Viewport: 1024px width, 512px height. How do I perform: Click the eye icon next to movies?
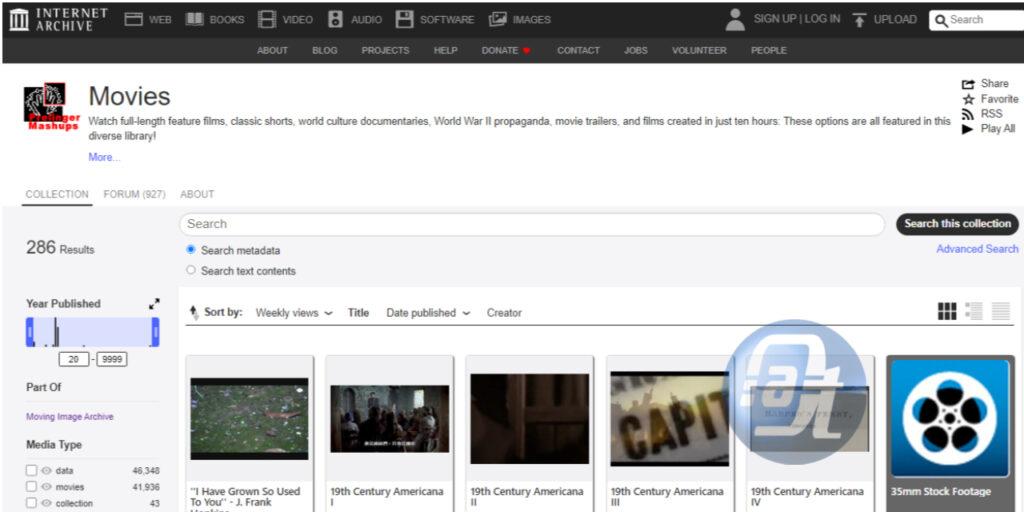click(x=46, y=487)
